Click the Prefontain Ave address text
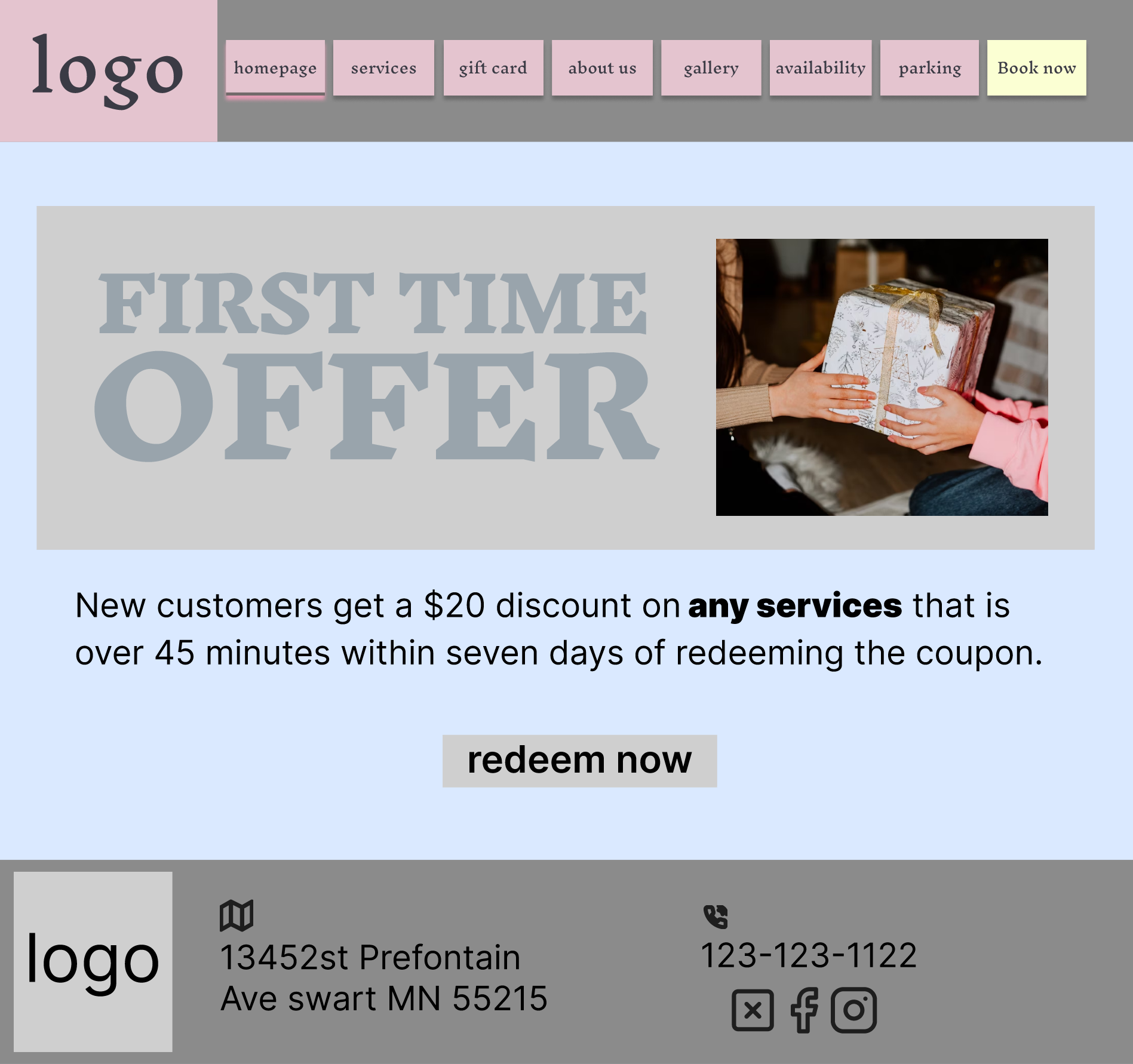Screen dimensions: 1133x1064 click(383, 978)
